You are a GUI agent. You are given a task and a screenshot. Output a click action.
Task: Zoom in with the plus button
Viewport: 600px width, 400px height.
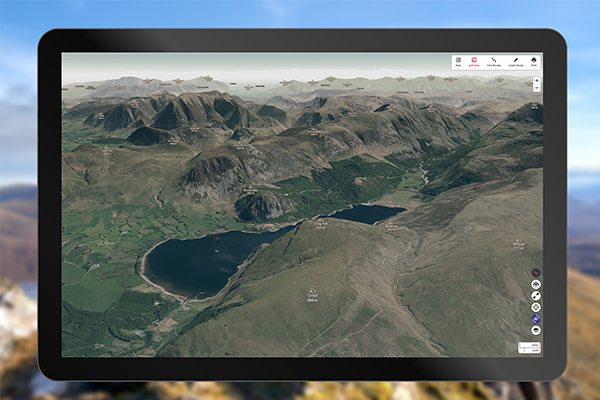pos(536,78)
